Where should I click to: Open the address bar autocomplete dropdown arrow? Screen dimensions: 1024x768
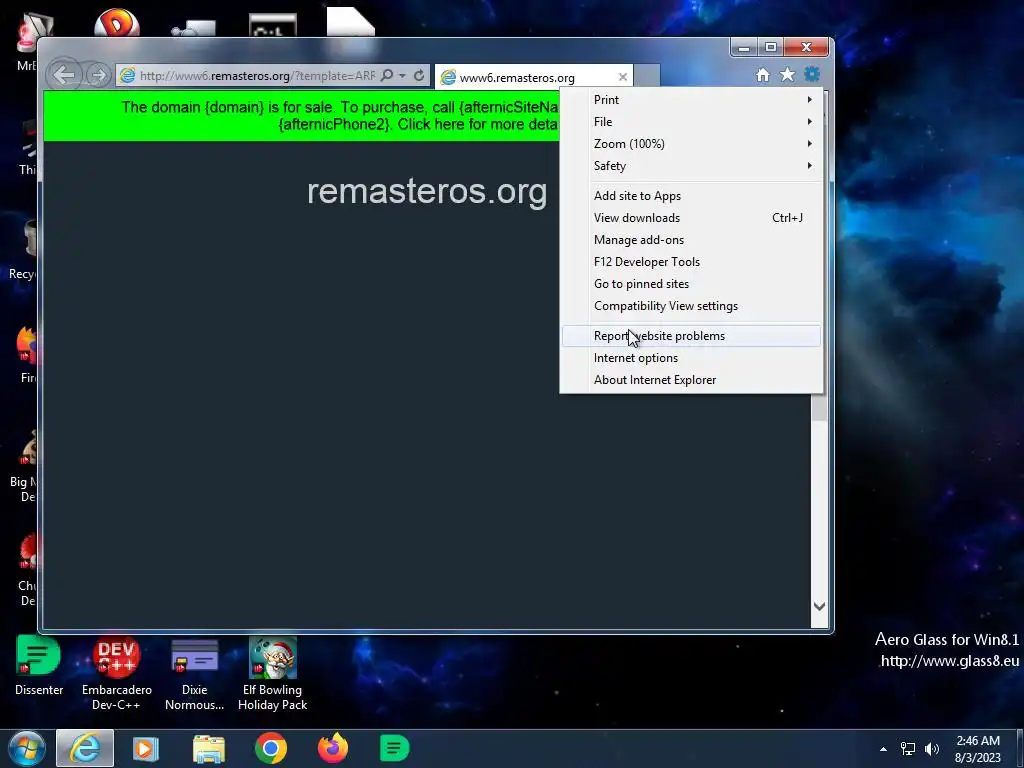(x=402, y=75)
